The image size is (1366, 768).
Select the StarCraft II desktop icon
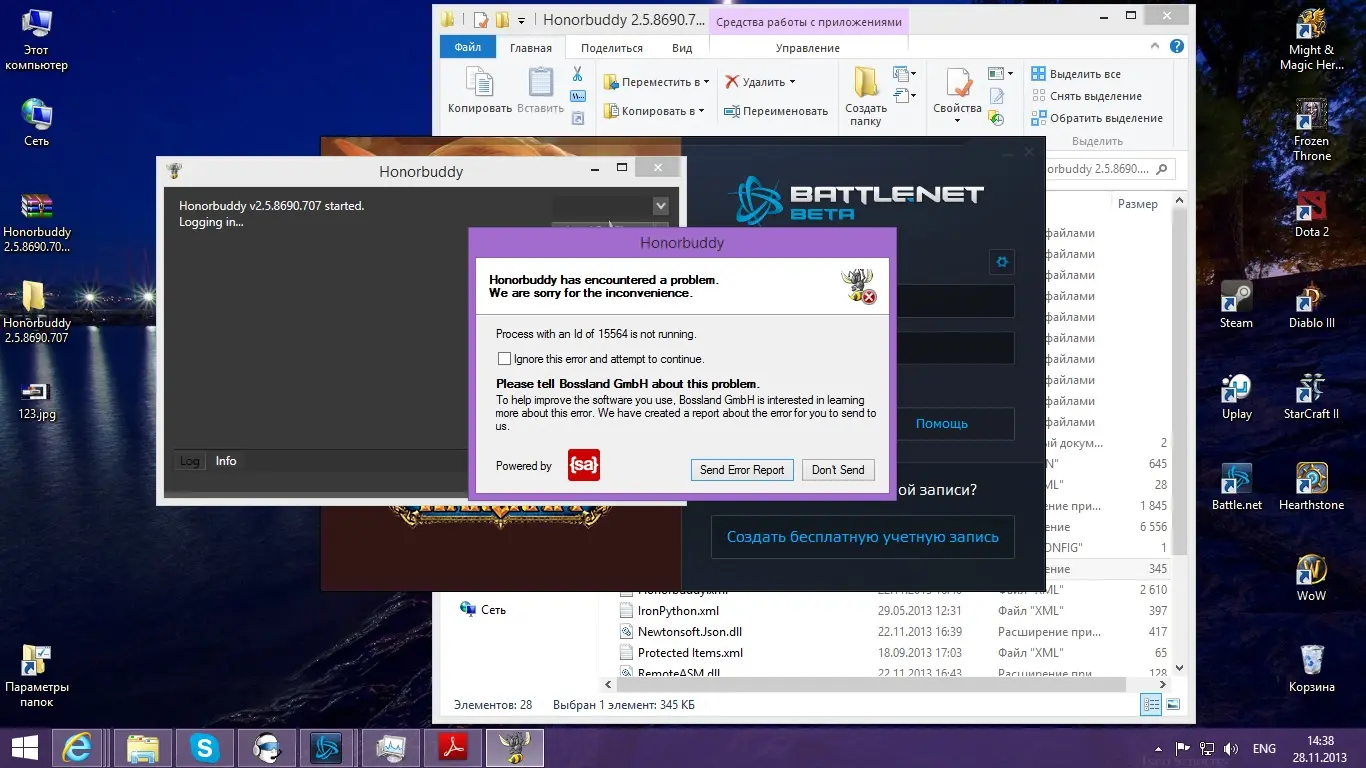pyautogui.click(x=1311, y=396)
